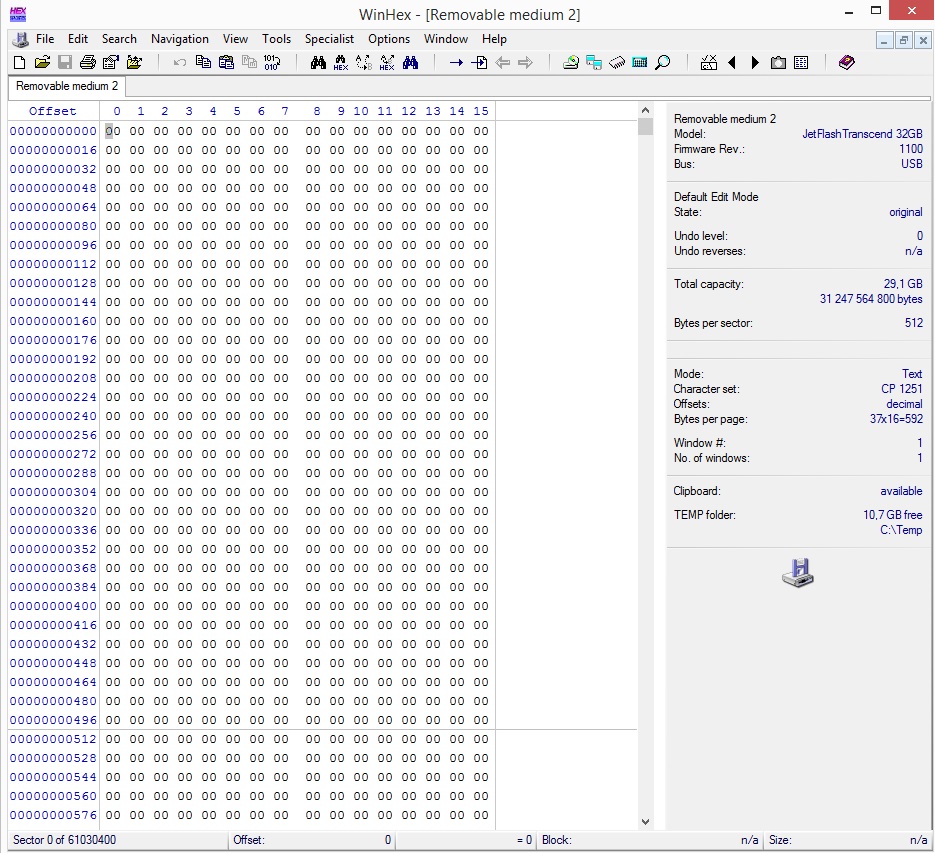Click the 'decimal' offsets value
935x853 pixels.
click(x=904, y=404)
